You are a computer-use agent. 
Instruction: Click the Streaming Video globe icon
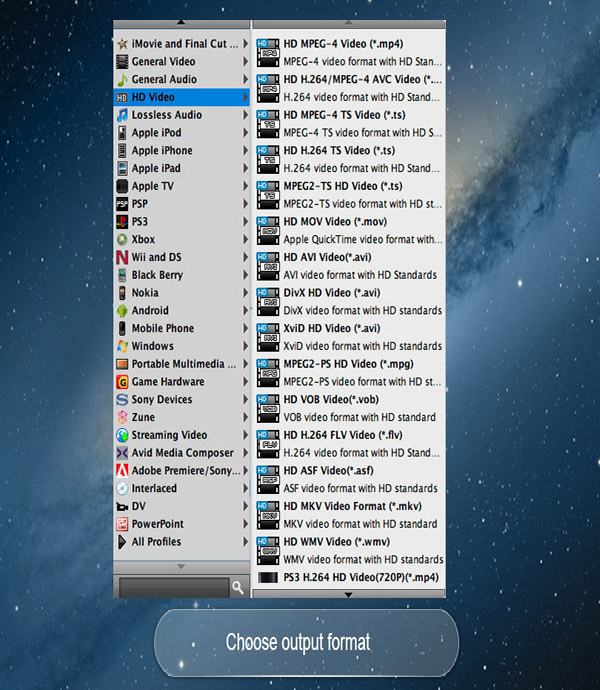pos(122,435)
